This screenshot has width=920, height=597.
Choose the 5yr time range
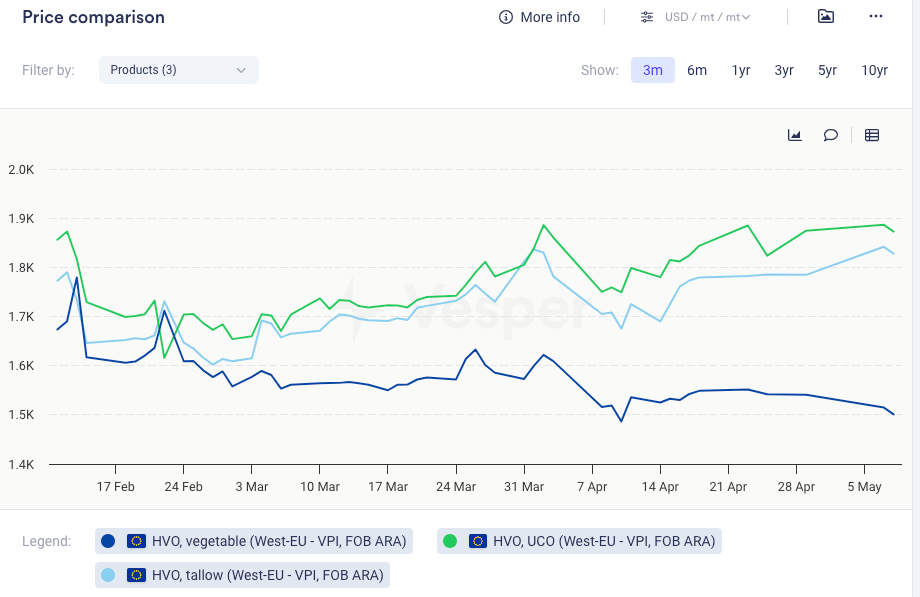827,70
